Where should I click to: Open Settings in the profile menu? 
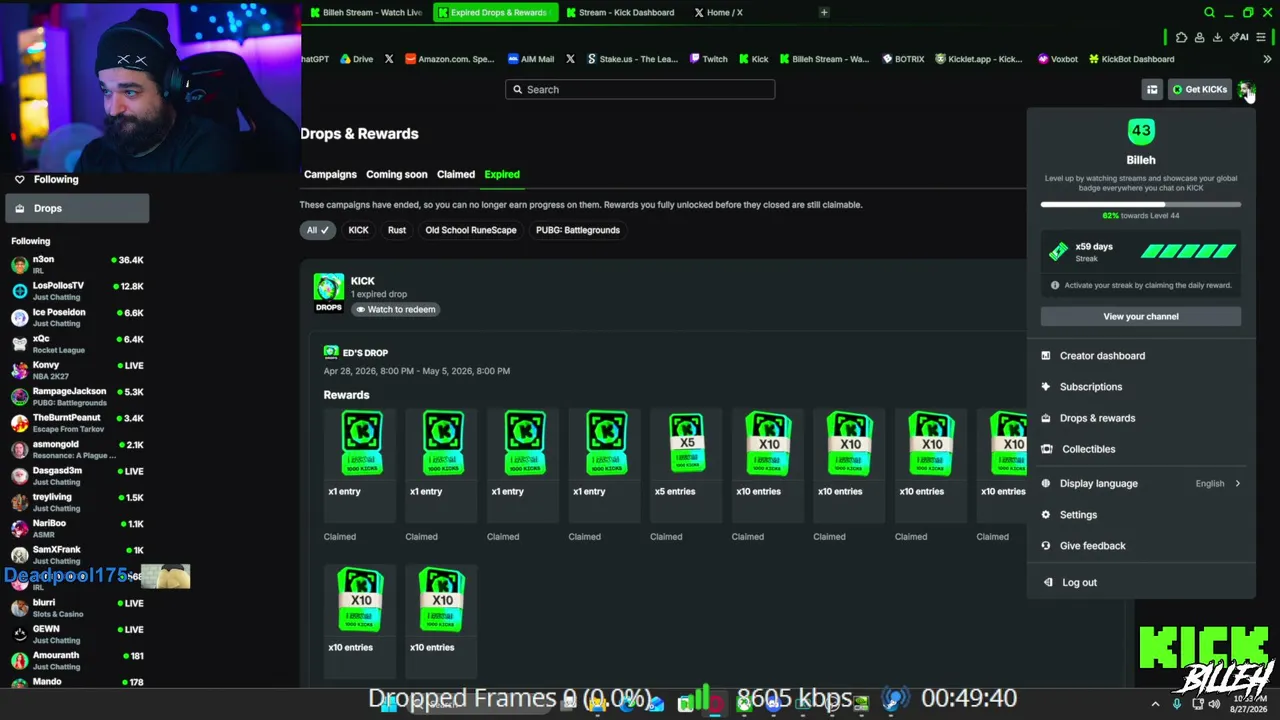1141,515
